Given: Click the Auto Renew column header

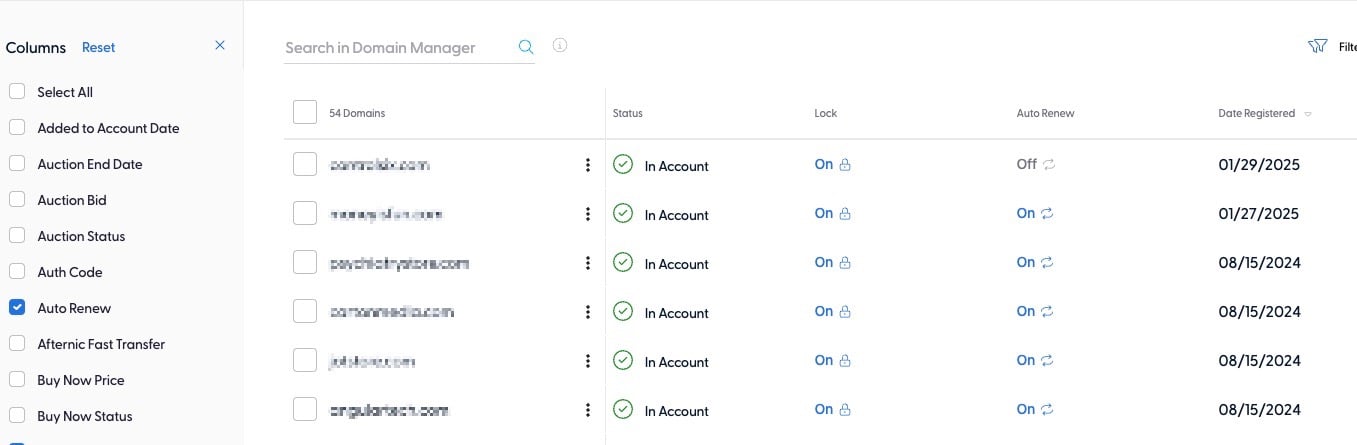Looking at the screenshot, I should (1045, 113).
